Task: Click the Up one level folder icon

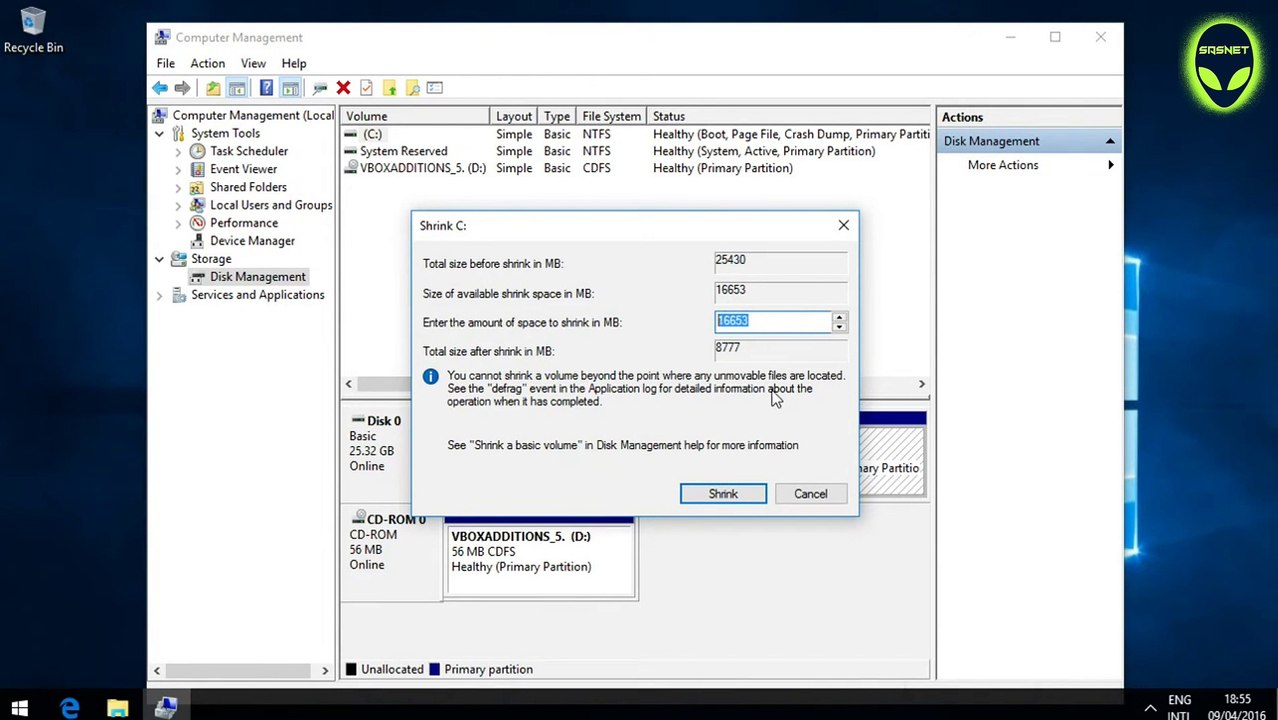Action: tap(213, 88)
